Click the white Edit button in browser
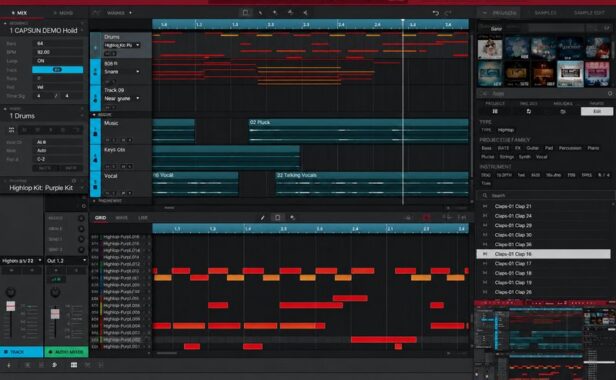The height and width of the screenshot is (380, 616). click(597, 112)
